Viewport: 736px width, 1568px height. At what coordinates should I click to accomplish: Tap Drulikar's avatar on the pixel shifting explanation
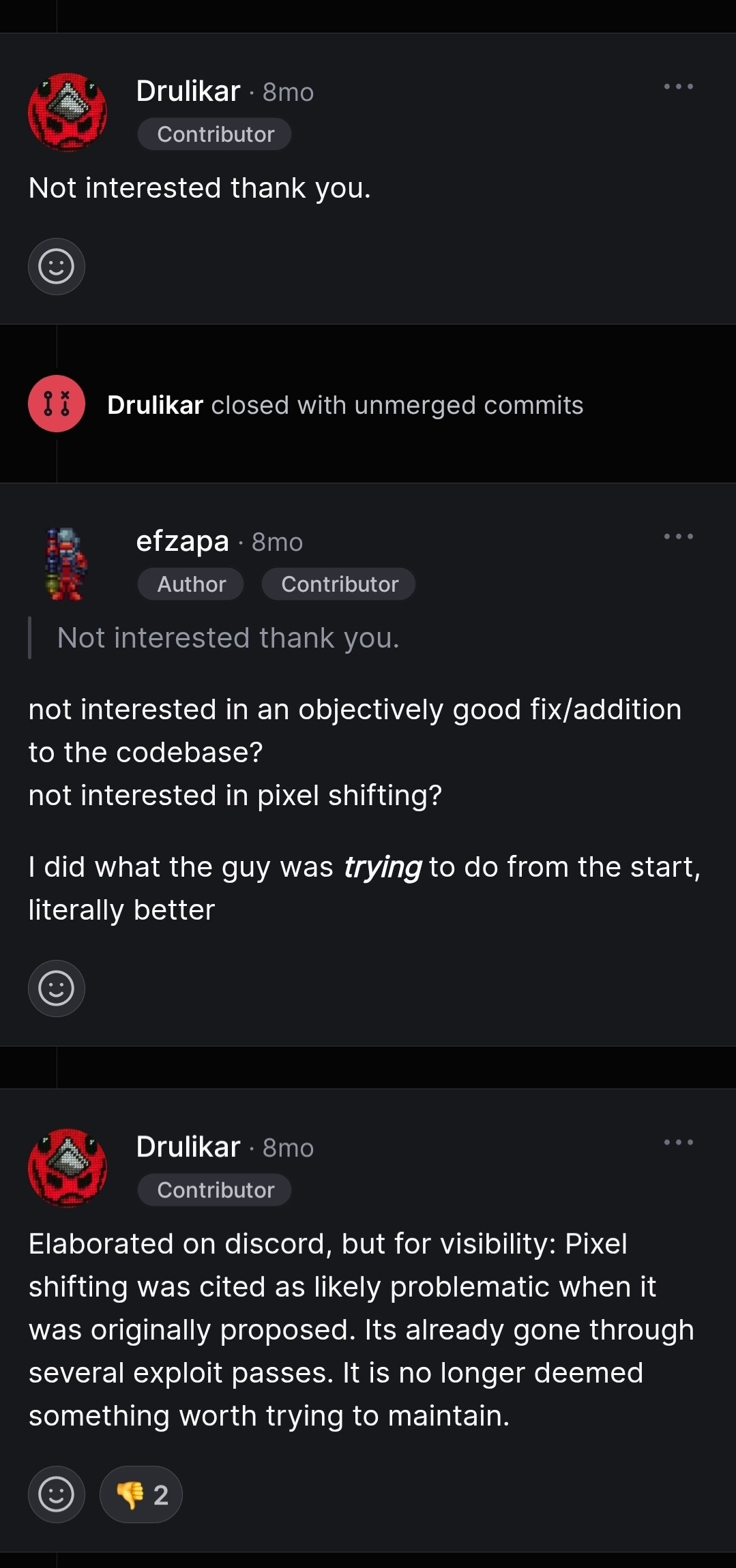pyautogui.click(x=68, y=1168)
